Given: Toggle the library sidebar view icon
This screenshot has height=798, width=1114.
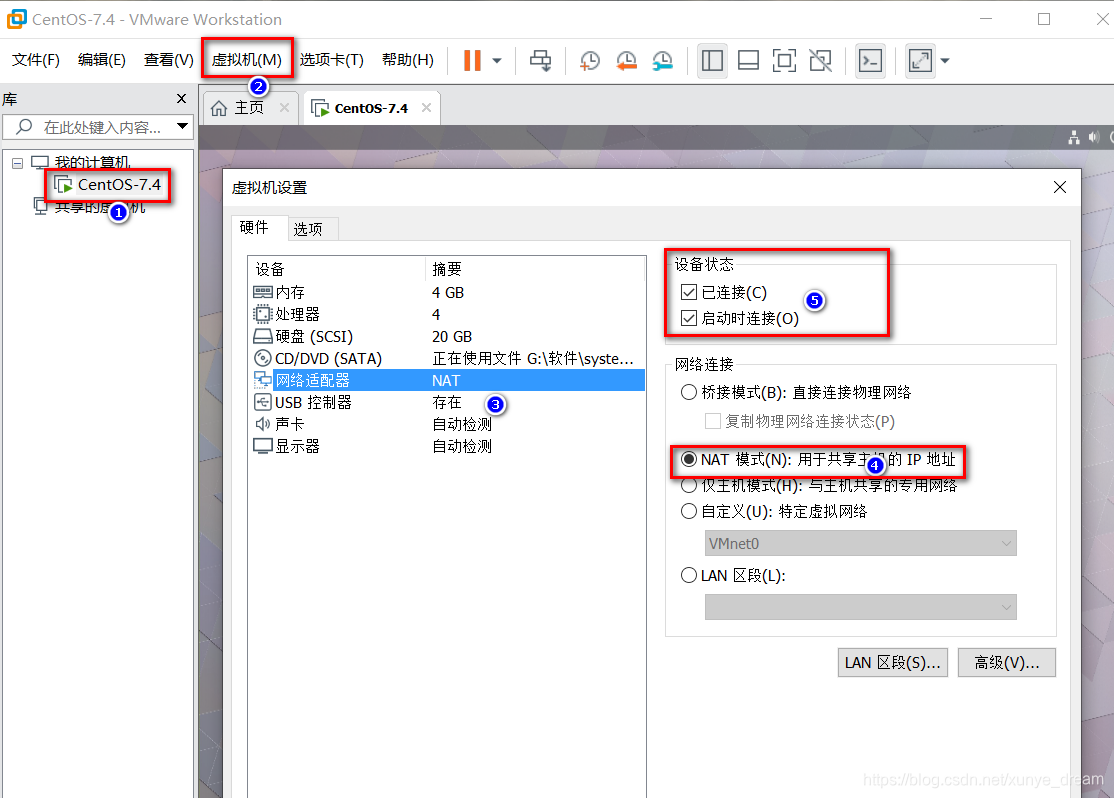Looking at the screenshot, I should click(x=712, y=60).
